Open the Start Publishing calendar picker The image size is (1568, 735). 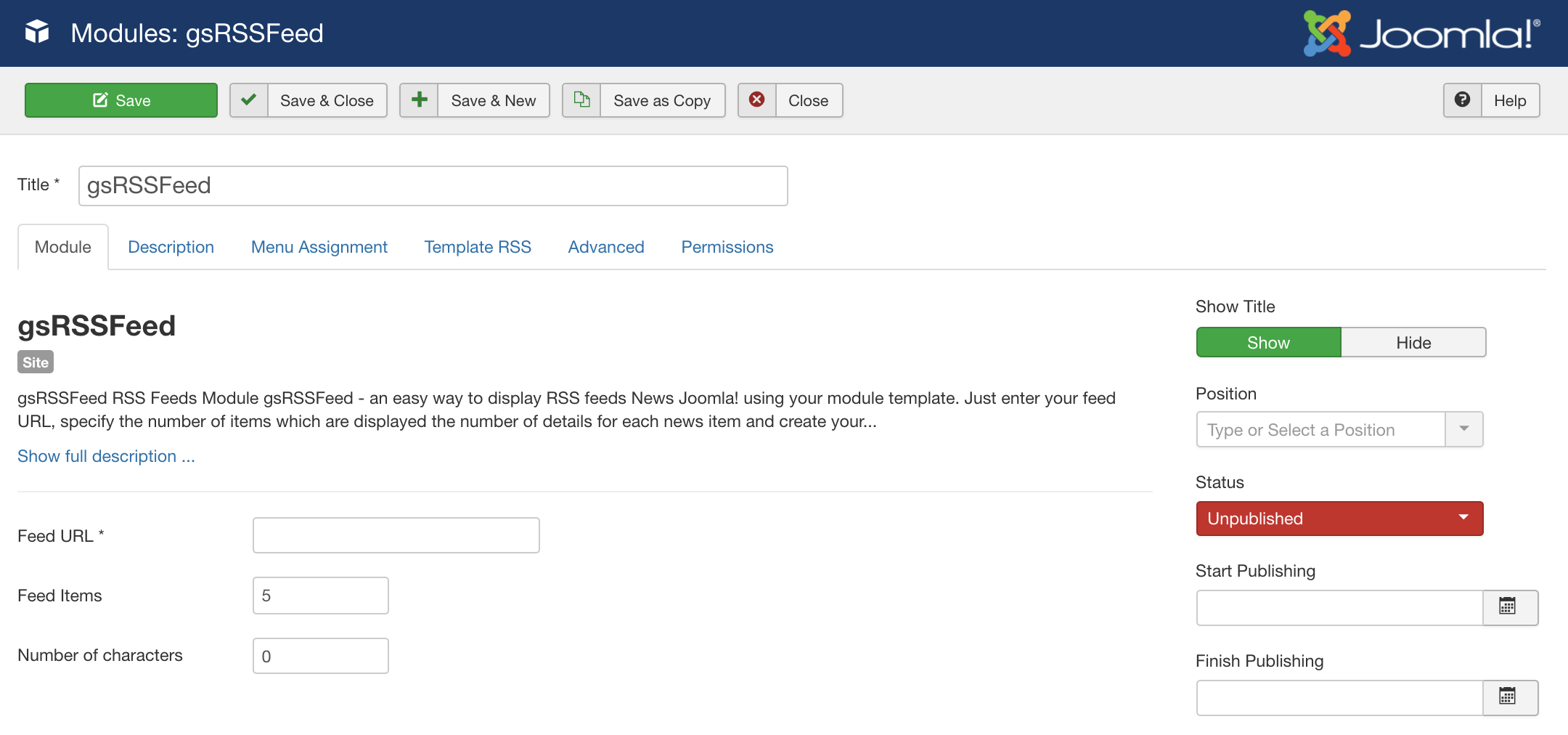click(x=1510, y=607)
